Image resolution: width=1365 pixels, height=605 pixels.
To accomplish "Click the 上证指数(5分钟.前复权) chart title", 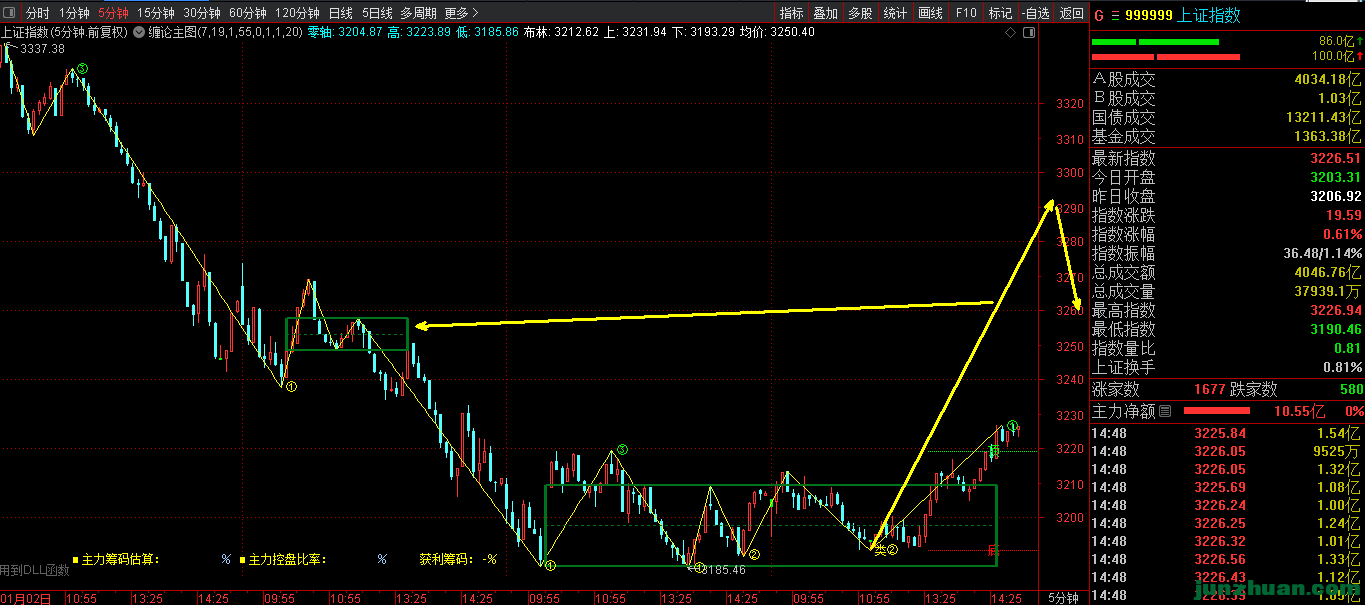I will (64, 32).
